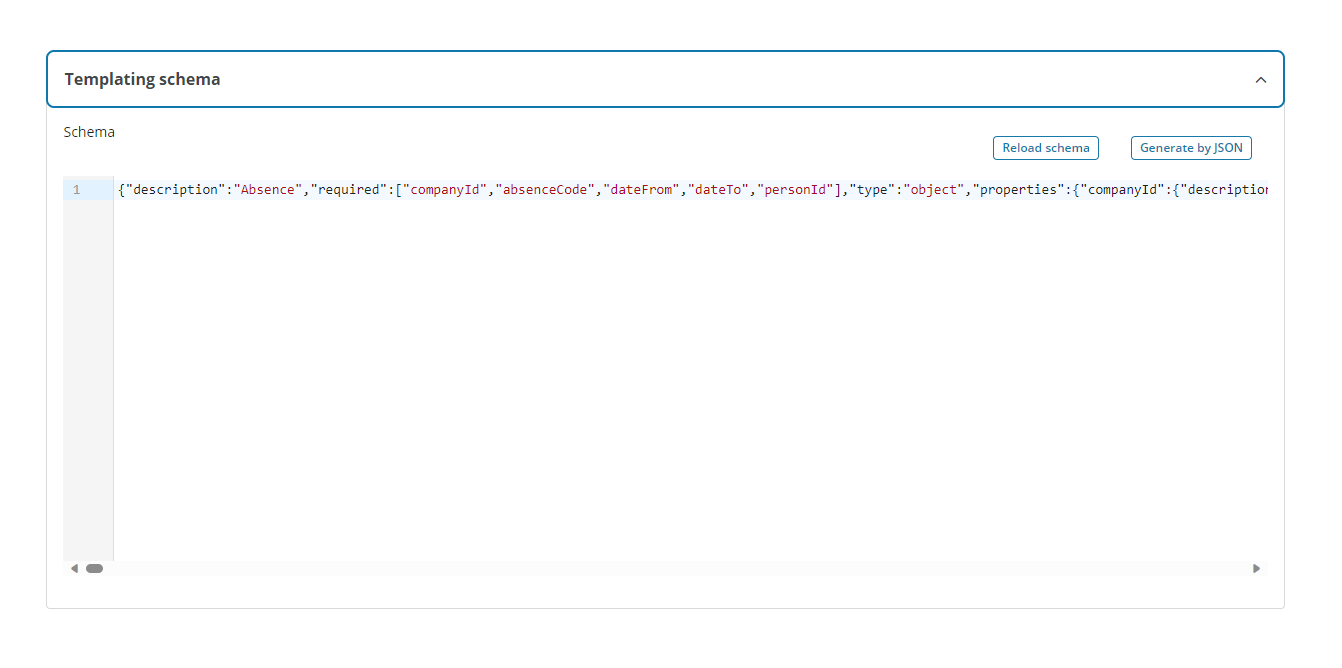
Task: Click the scrollbar right arrow
Action: 1257,567
